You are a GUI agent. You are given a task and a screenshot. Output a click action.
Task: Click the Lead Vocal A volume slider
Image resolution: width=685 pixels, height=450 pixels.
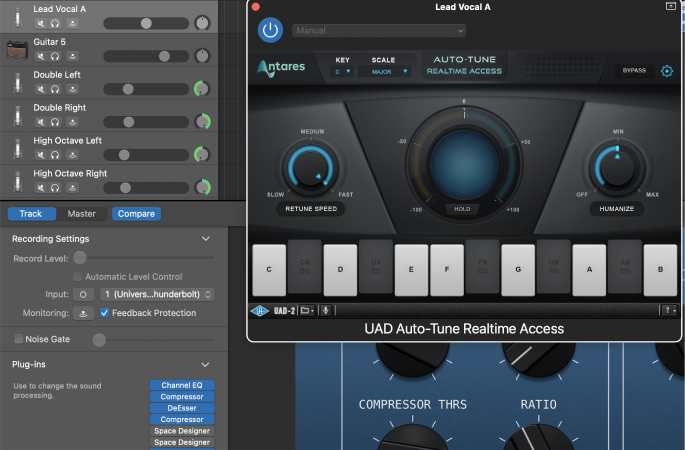pyautogui.click(x=146, y=23)
